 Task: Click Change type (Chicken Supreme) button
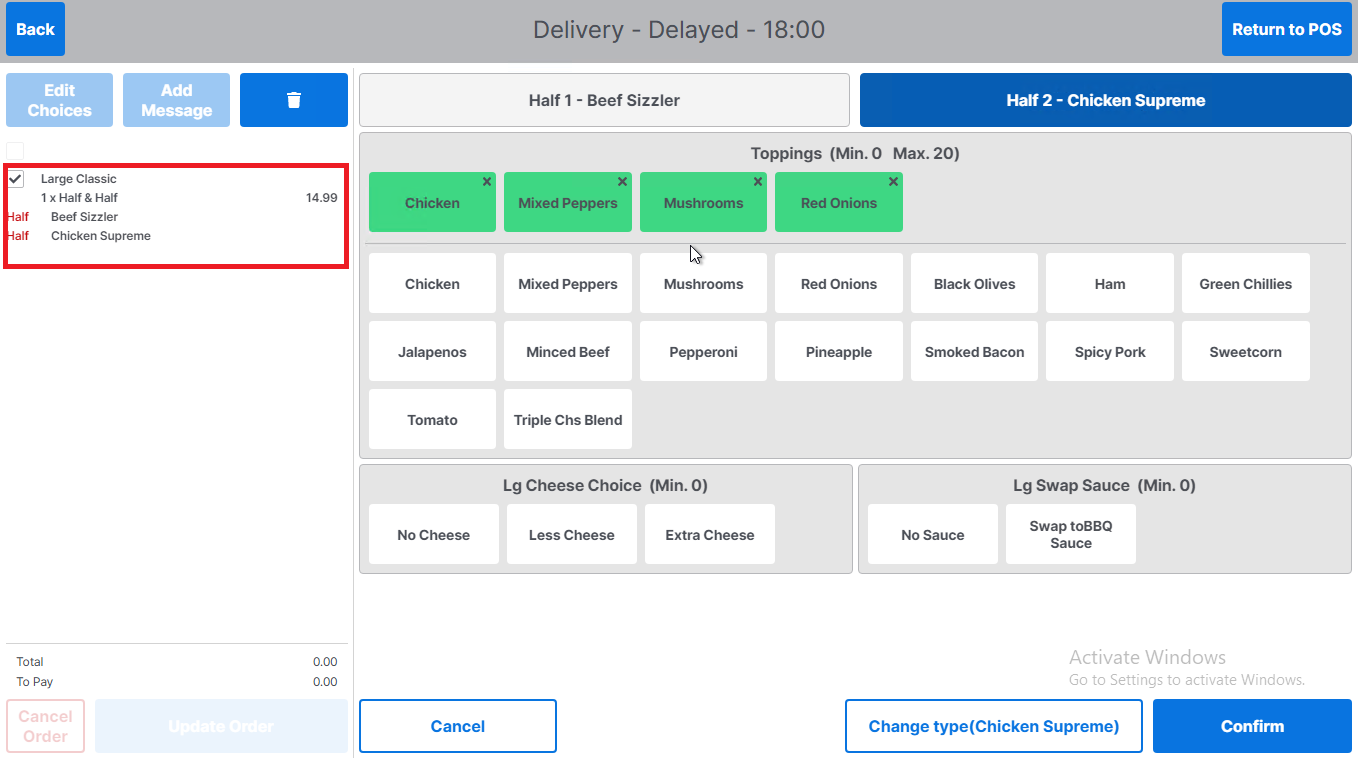(x=993, y=727)
